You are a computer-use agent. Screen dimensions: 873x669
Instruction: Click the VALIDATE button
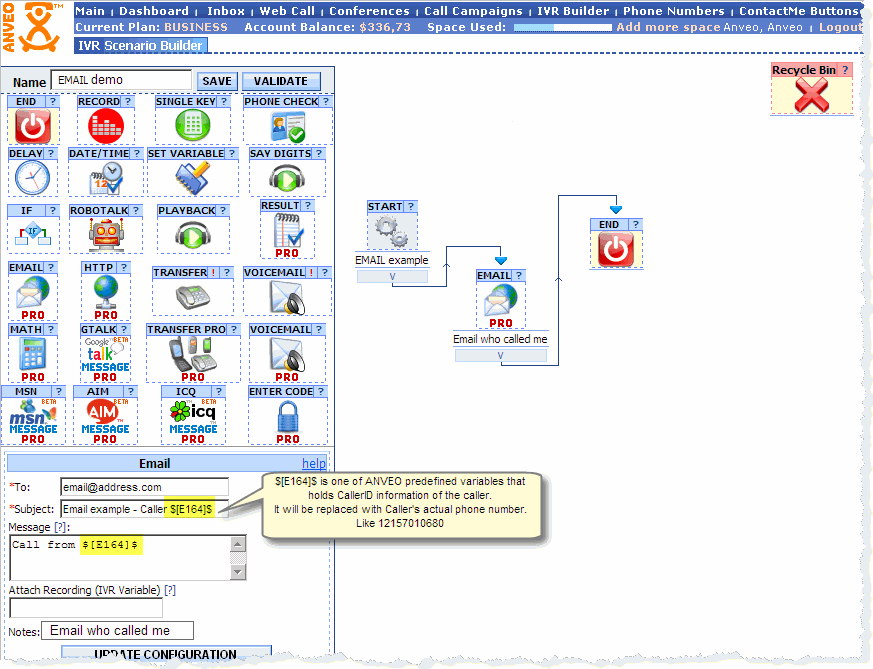pos(281,81)
